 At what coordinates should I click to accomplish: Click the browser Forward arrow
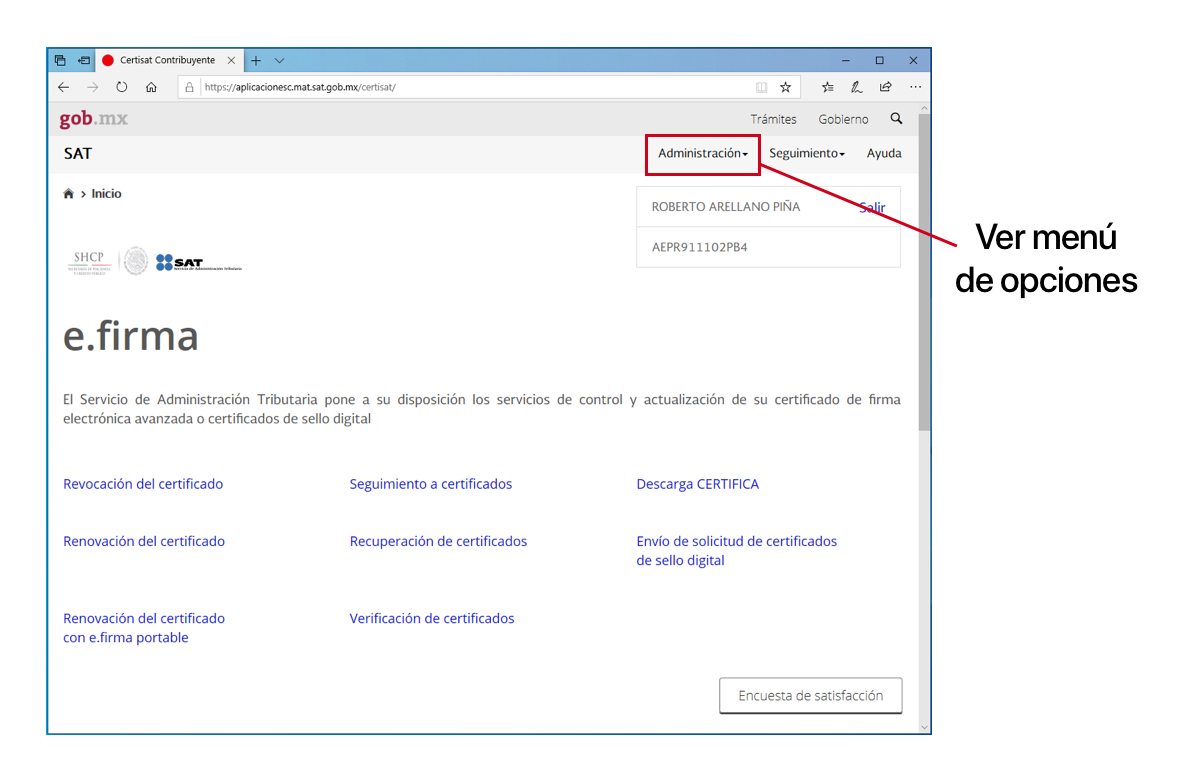click(92, 88)
